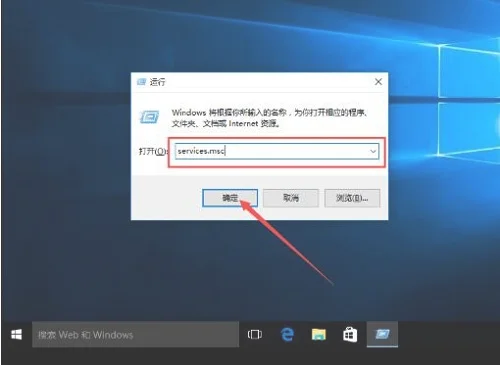Select the Run dialog taskbar button
The width and height of the screenshot is (500, 365).
(x=382, y=334)
